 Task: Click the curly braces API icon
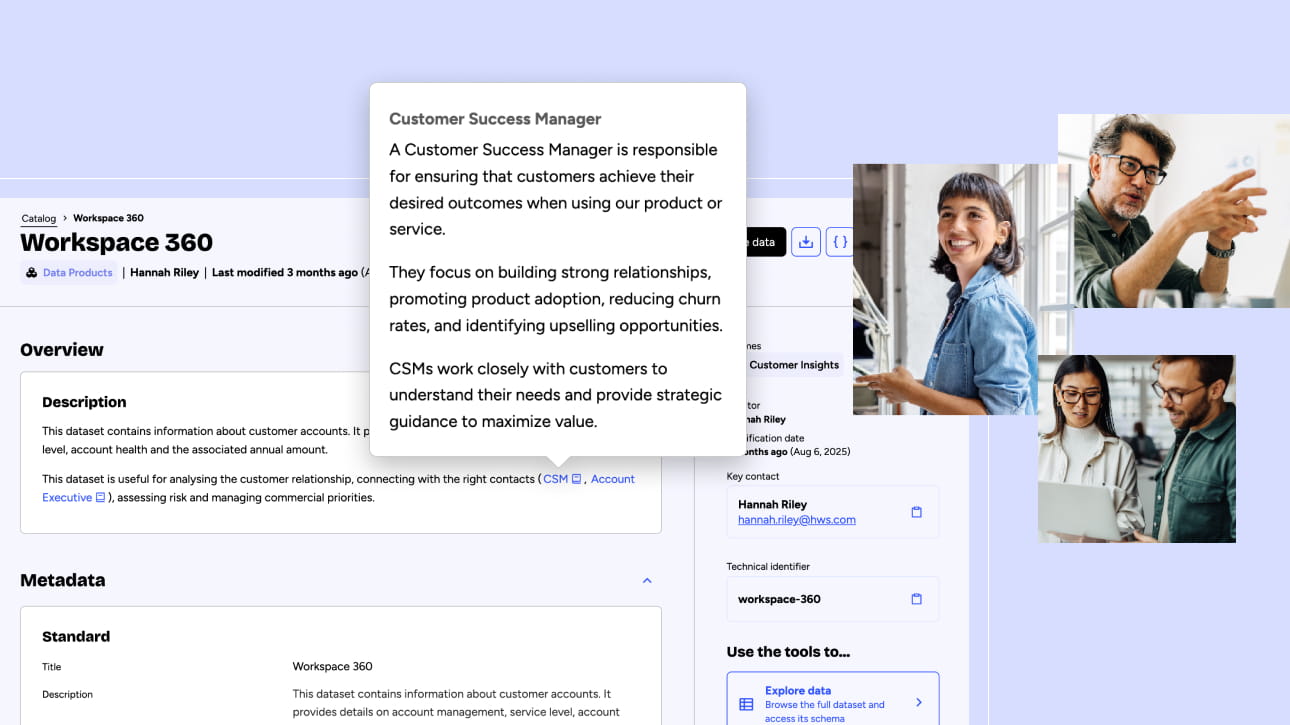pyautogui.click(x=840, y=242)
